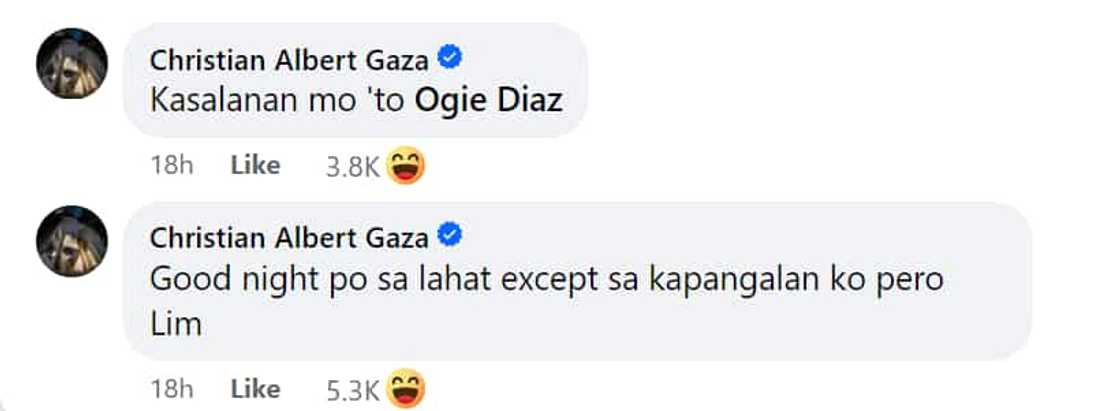Open profile picture beside the Good night comment
The height and width of the screenshot is (411, 1120).
click(x=72, y=241)
